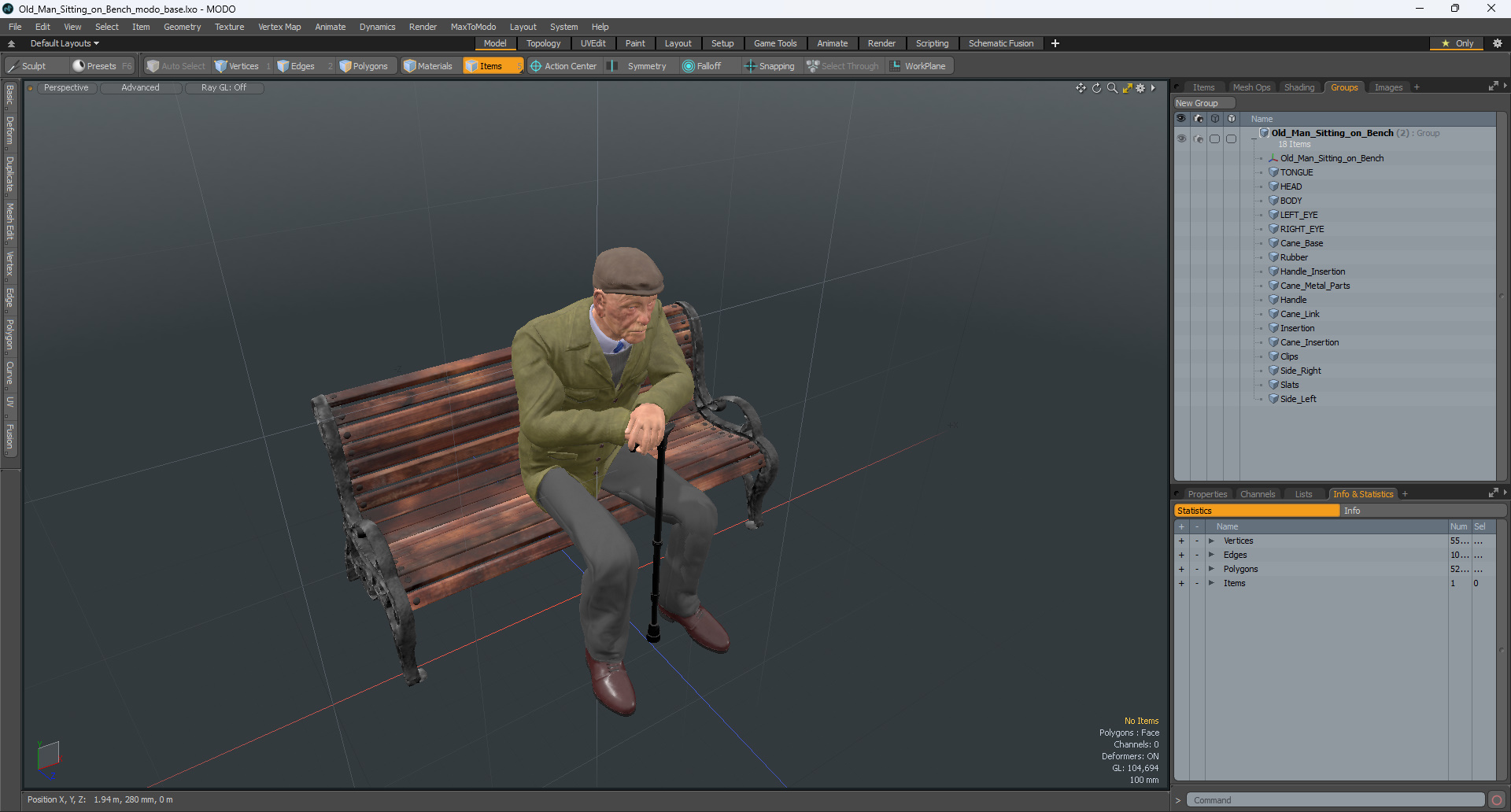Click the viewport zoom magnifier icon
Viewport: 1511px width, 812px height.
(1112, 88)
